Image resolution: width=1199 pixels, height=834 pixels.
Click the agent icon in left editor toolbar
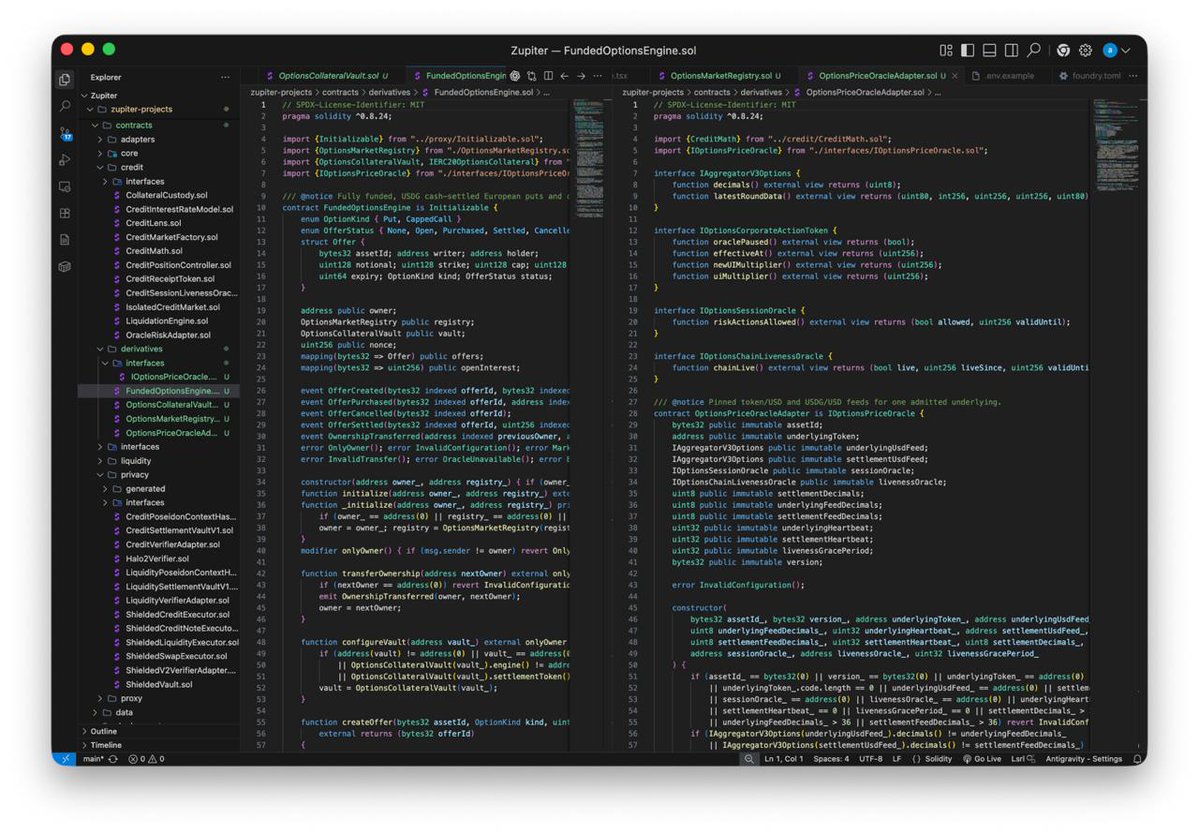(515, 76)
